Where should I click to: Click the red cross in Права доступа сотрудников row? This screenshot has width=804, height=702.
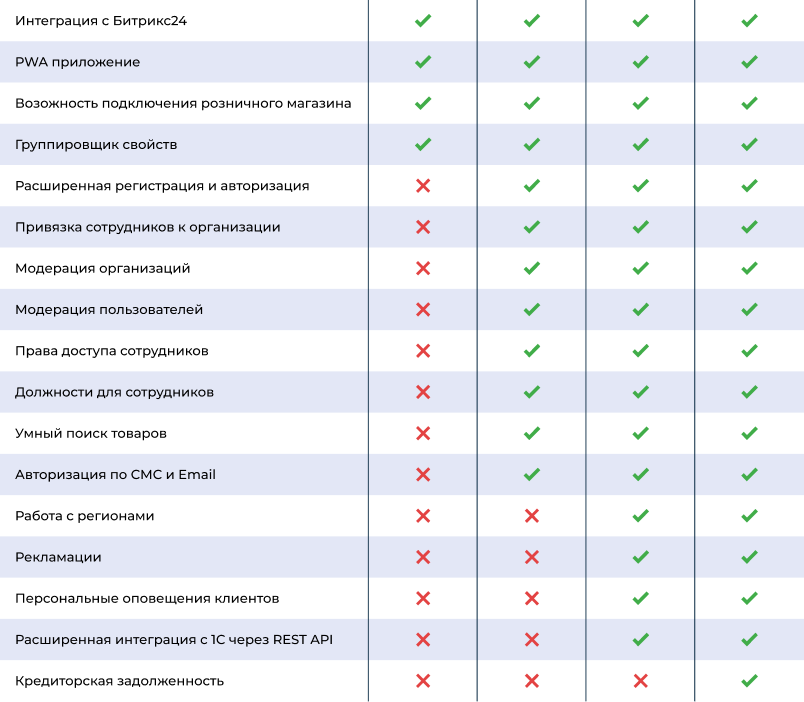pyautogui.click(x=422, y=351)
